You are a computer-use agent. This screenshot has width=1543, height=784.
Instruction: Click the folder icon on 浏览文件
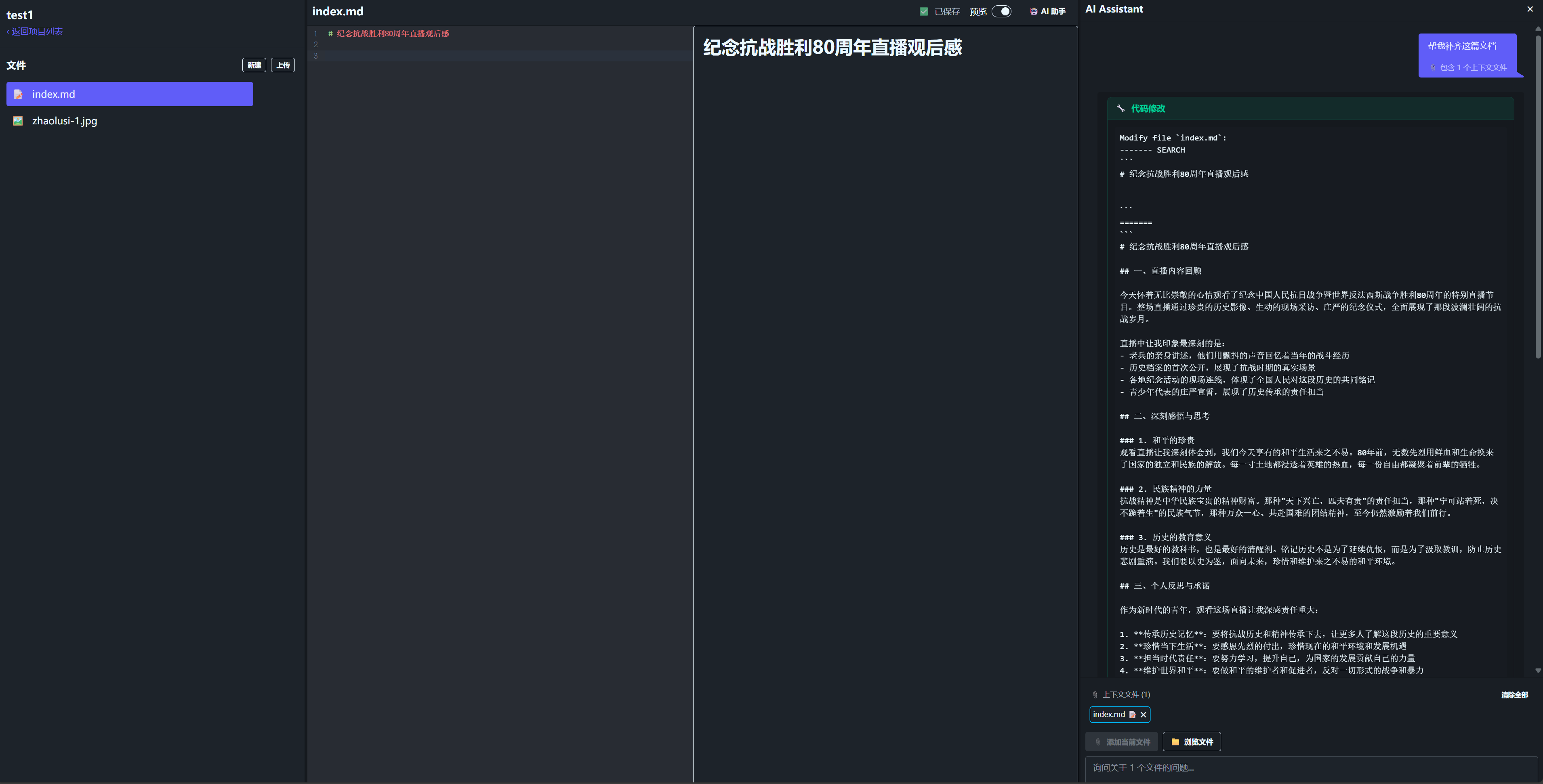(x=1175, y=742)
